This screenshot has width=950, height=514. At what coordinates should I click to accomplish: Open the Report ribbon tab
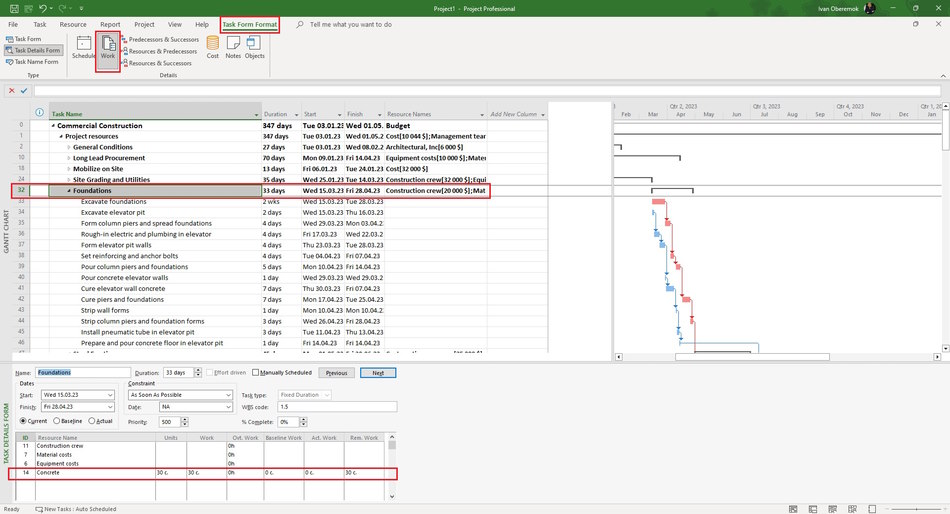point(110,24)
